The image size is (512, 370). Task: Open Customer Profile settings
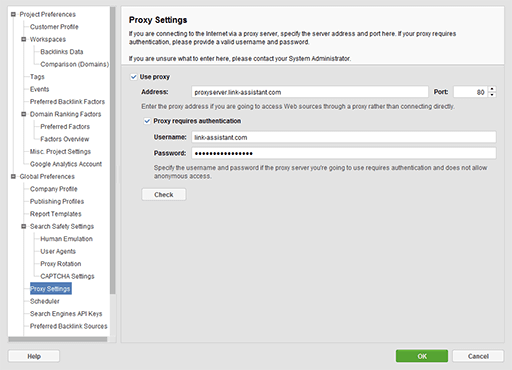[x=54, y=27]
